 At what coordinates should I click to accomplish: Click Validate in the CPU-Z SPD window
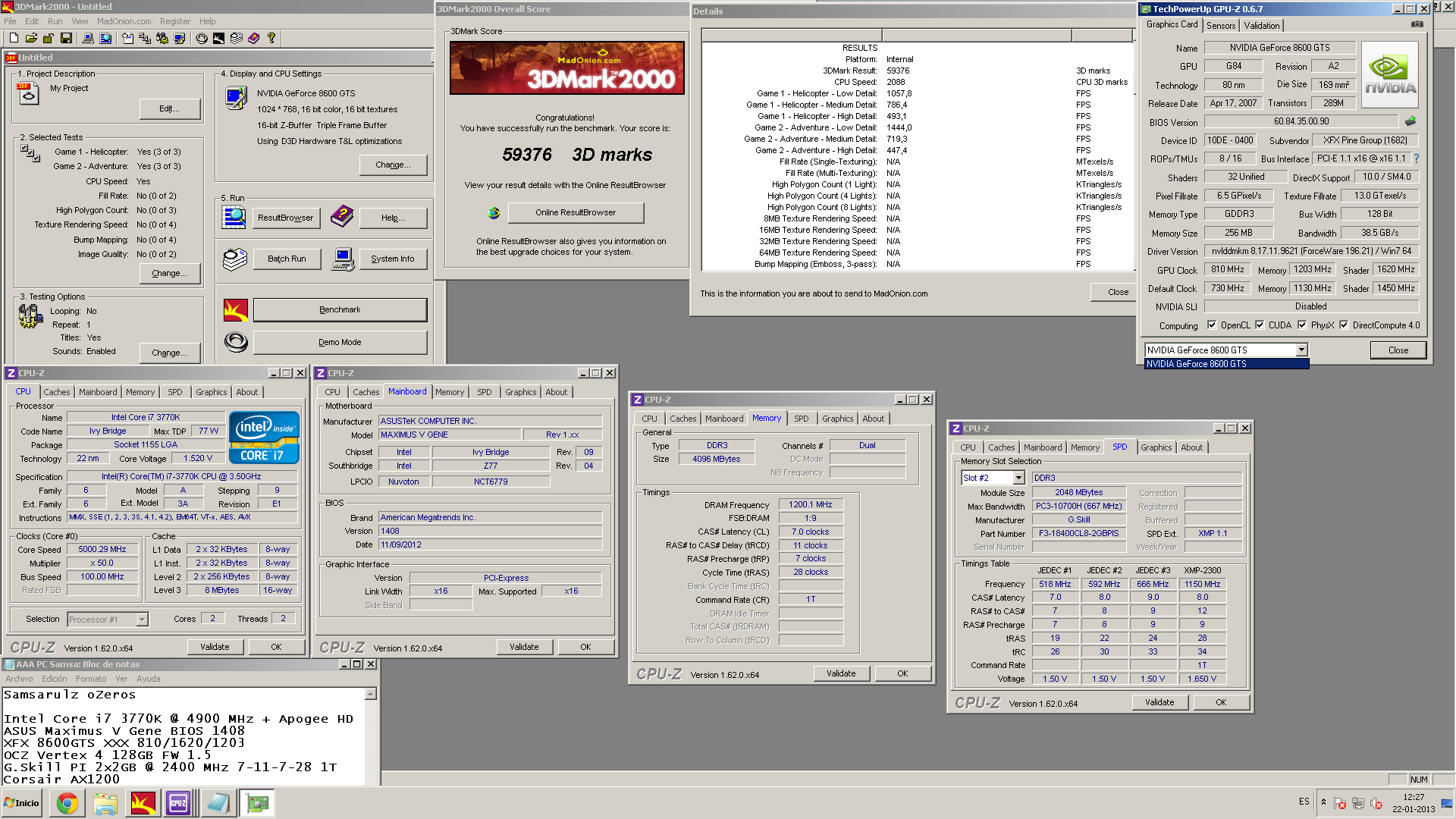click(x=1159, y=702)
